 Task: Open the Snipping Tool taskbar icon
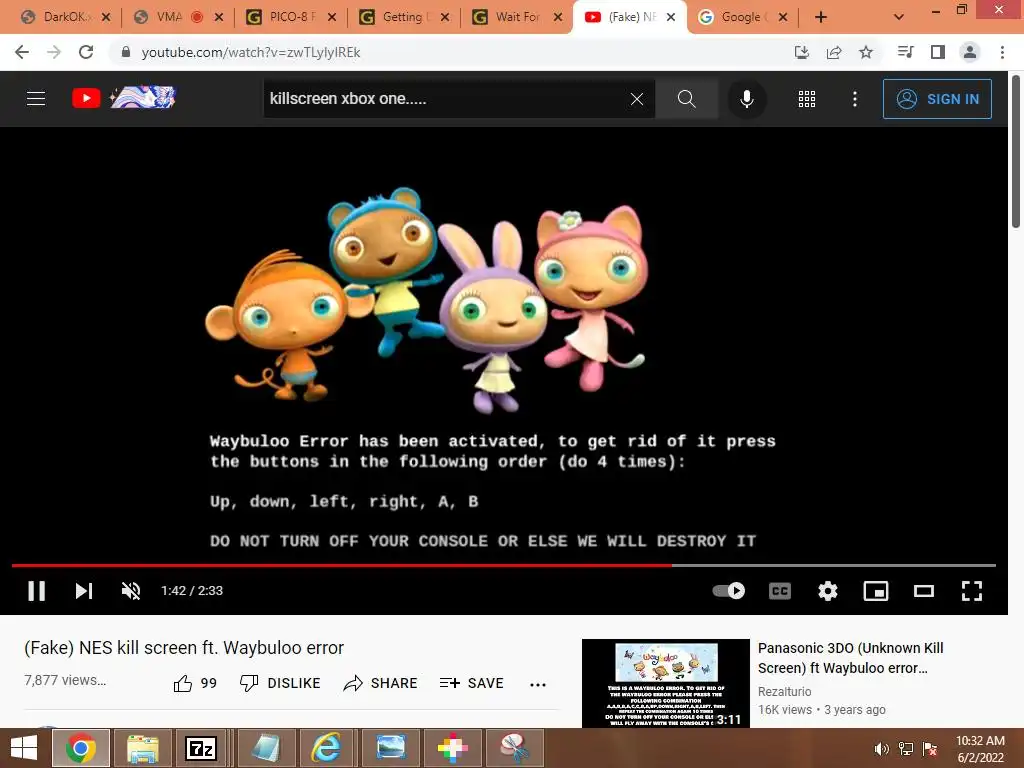click(515, 748)
